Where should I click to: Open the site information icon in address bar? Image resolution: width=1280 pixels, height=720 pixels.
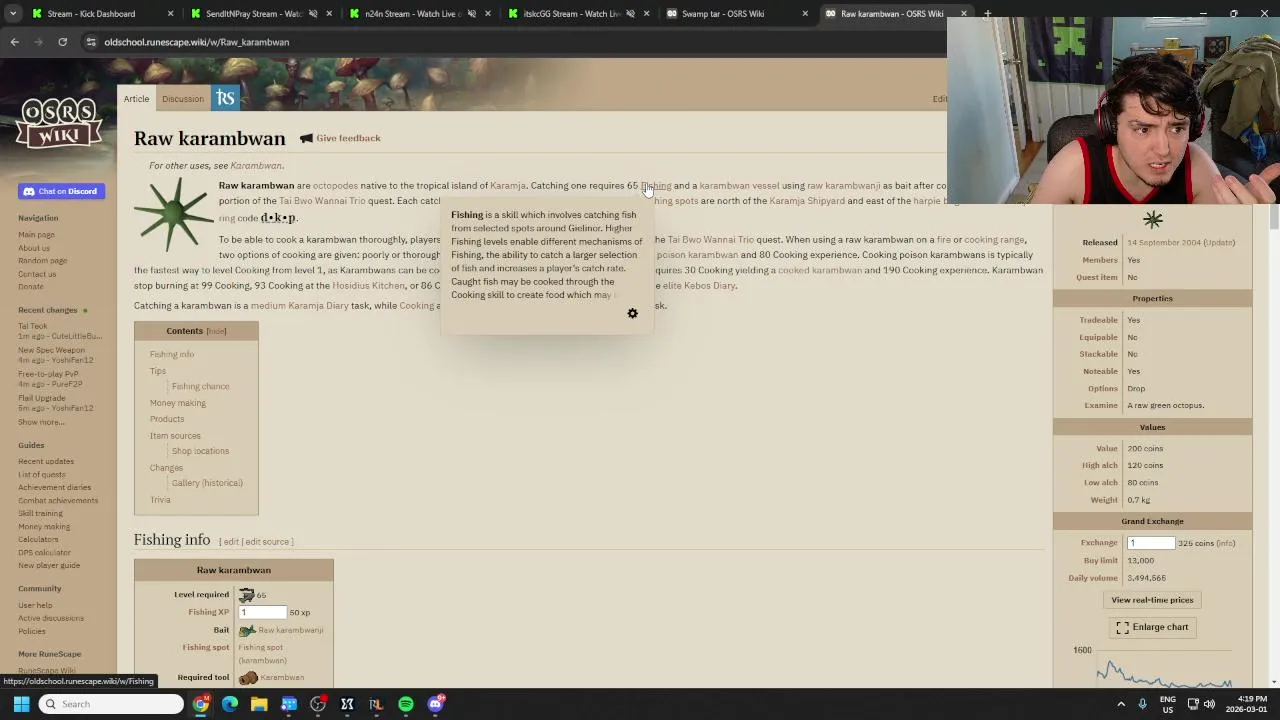(x=91, y=42)
